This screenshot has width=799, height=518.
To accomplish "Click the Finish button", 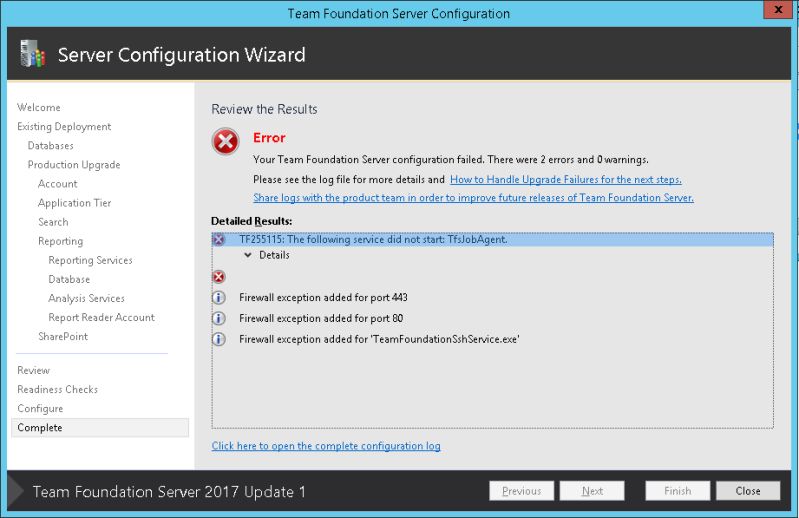I will [677, 491].
